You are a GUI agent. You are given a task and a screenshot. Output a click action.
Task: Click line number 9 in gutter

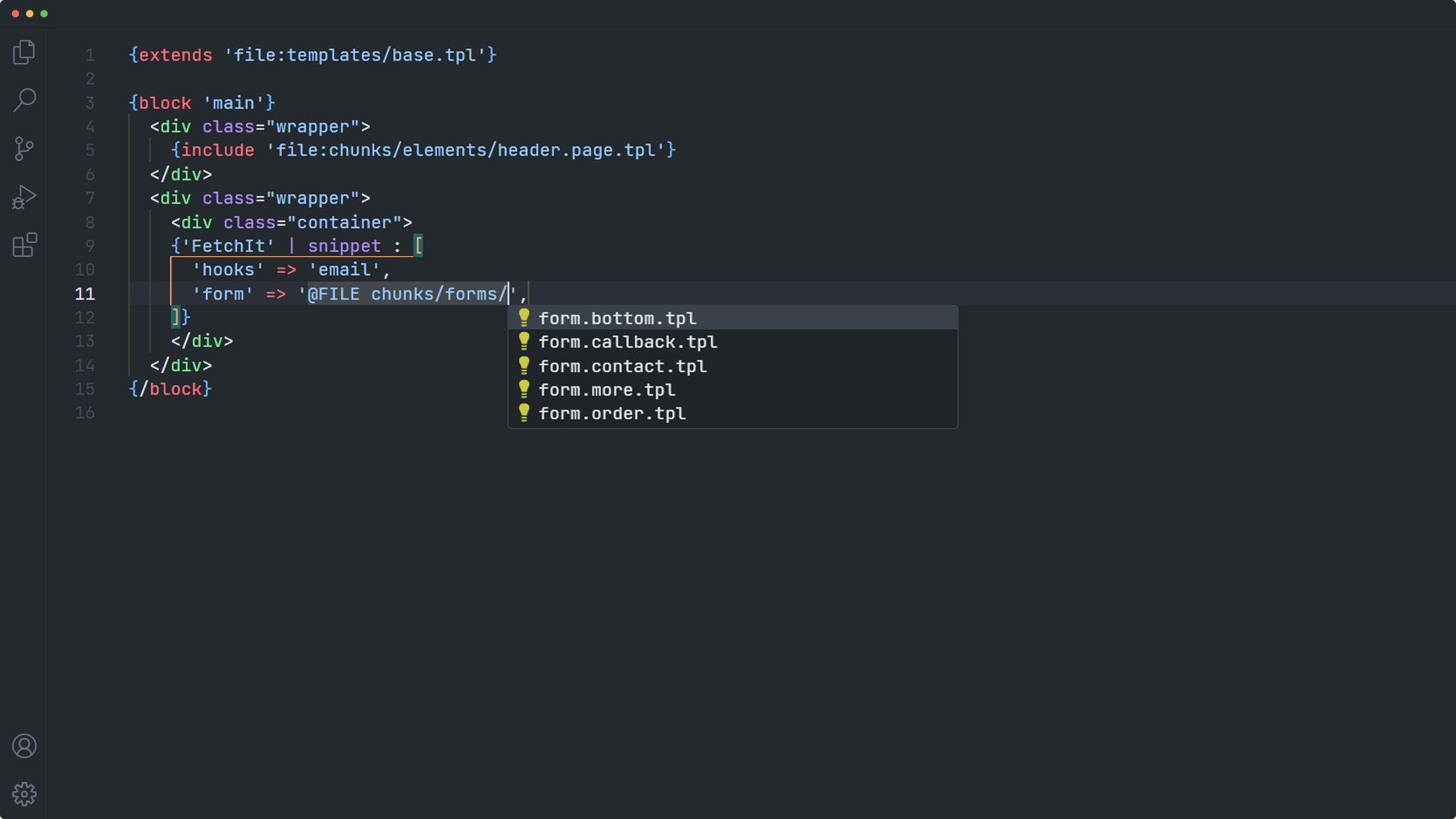[90, 246]
